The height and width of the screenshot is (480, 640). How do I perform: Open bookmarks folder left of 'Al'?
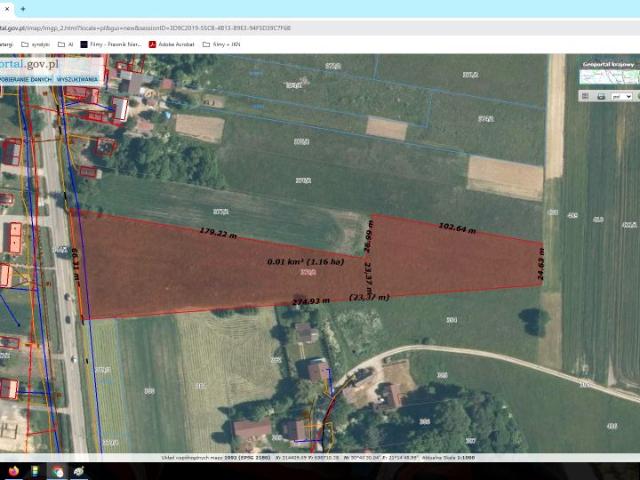(x=36, y=44)
